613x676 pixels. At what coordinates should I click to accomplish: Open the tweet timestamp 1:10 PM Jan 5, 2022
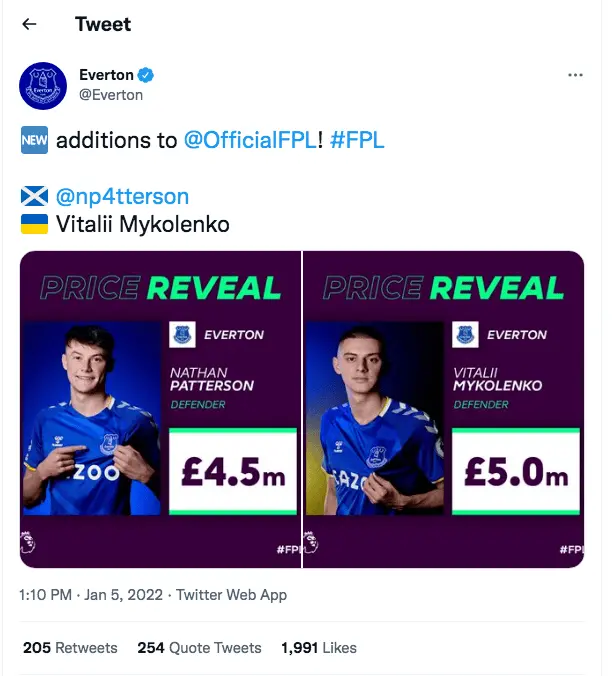(x=92, y=595)
